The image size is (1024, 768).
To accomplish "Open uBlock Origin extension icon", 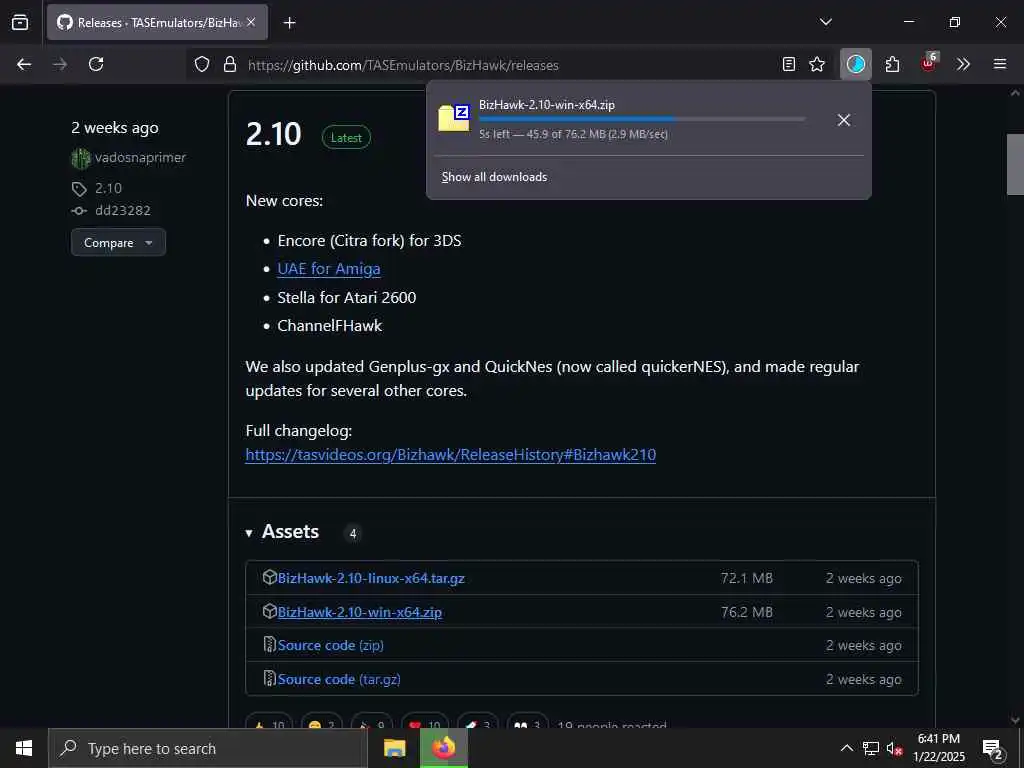I will click(929, 63).
